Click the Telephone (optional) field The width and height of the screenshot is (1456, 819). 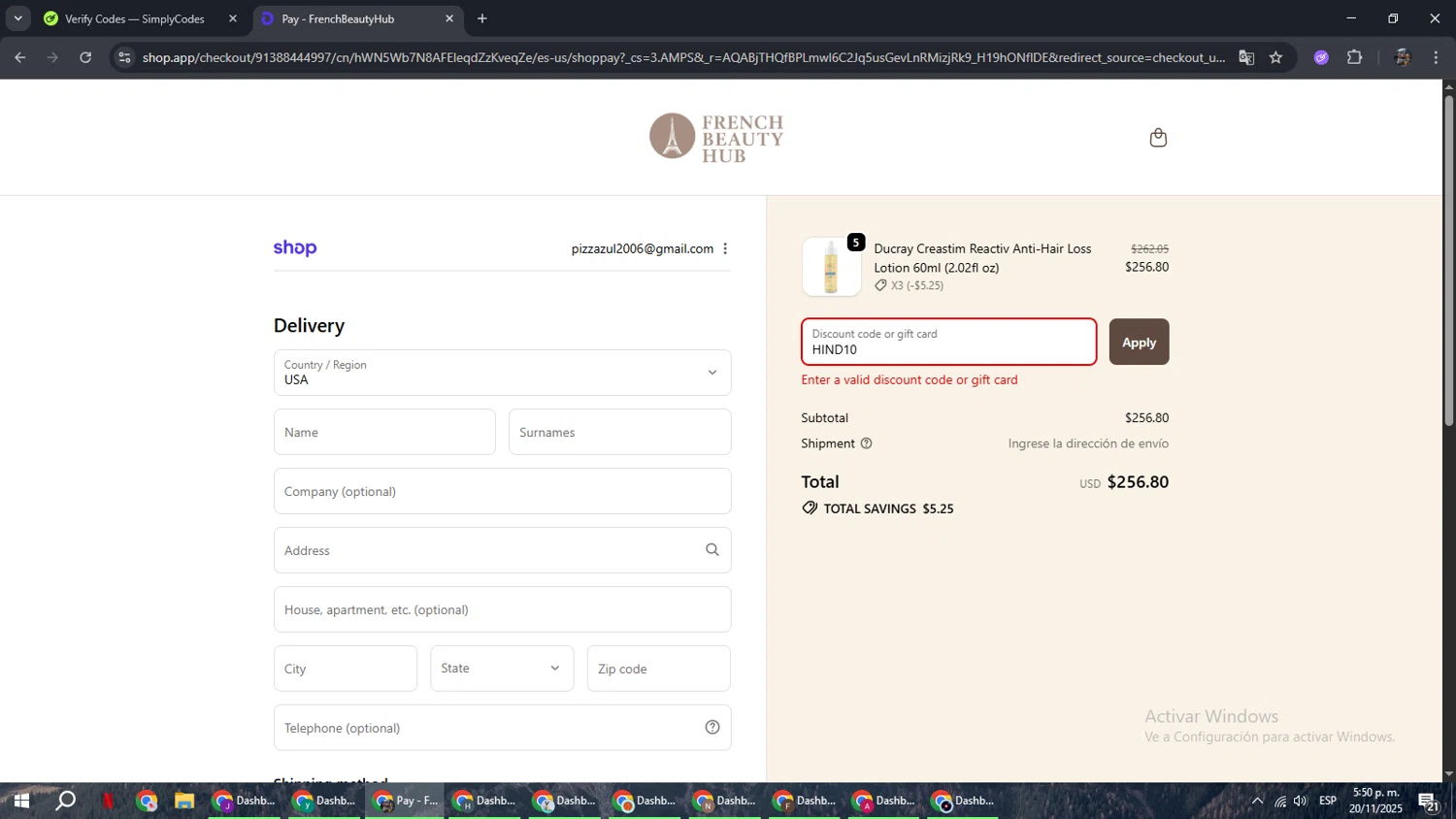502,728
